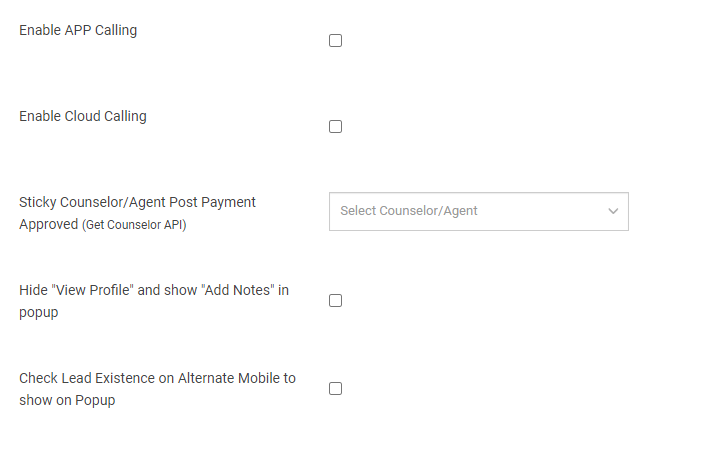Mark the Alternate Mobile lead existence box
Viewport: 711px width, 457px height.
336,389
